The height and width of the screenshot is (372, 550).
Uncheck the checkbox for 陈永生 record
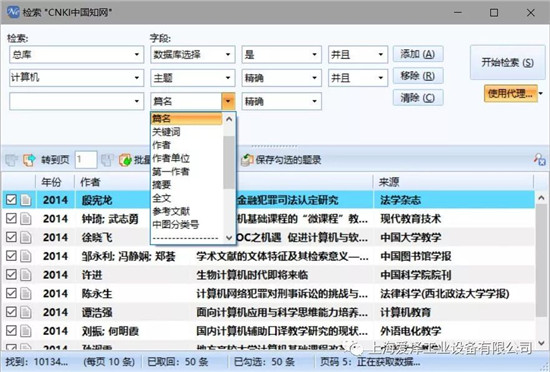coord(11,293)
